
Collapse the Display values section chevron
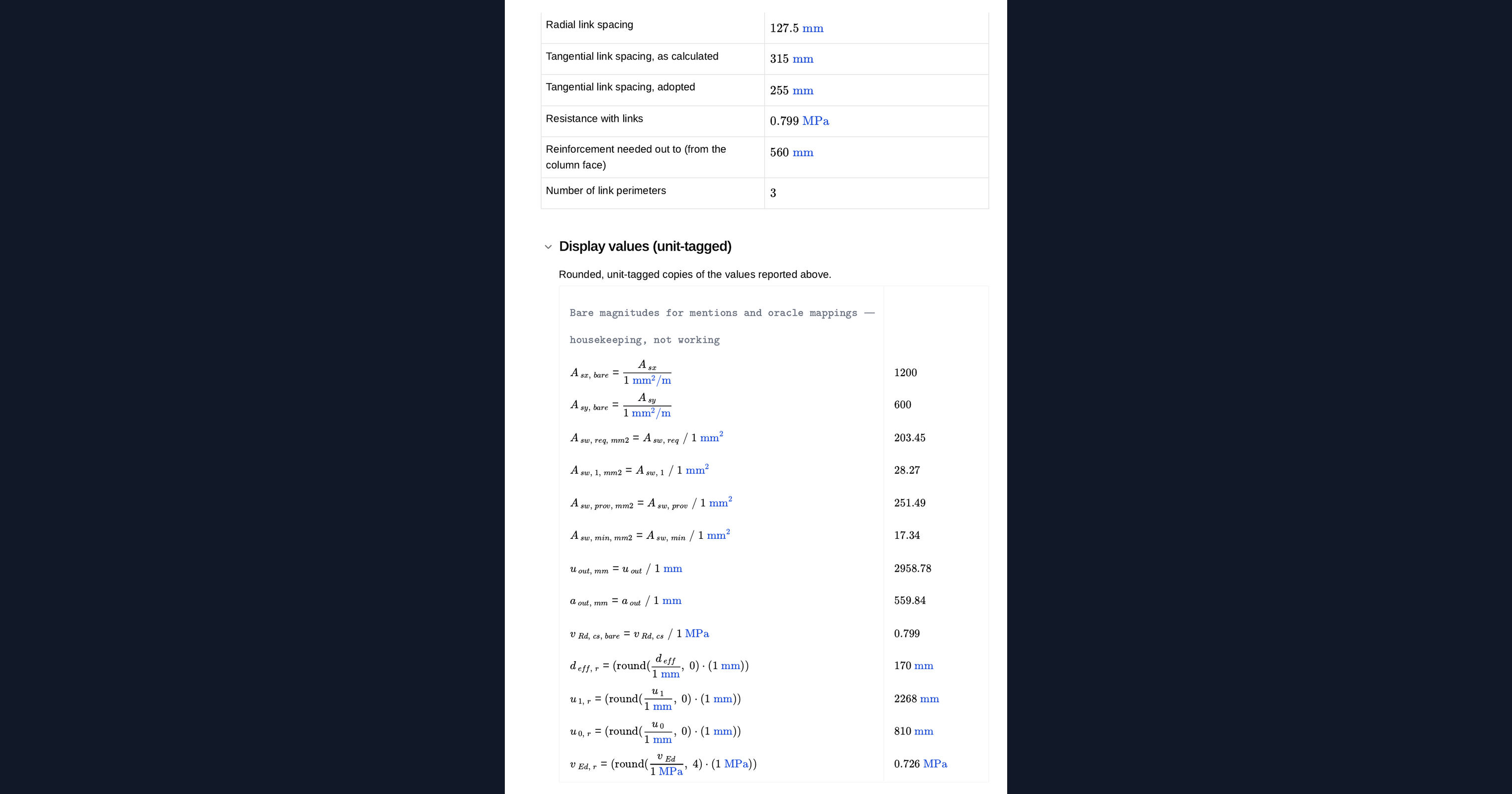coord(548,247)
